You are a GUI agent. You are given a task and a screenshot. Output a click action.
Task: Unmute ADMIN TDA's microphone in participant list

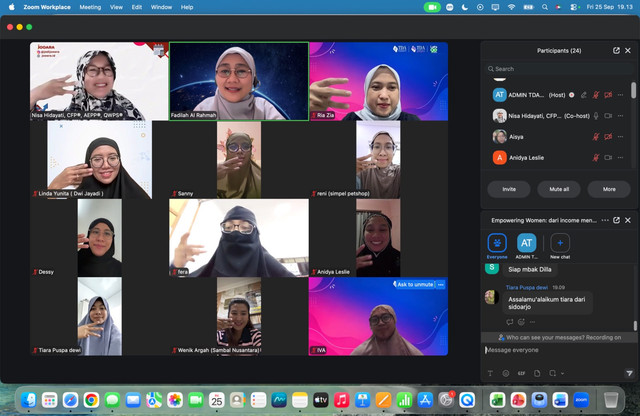click(596, 95)
